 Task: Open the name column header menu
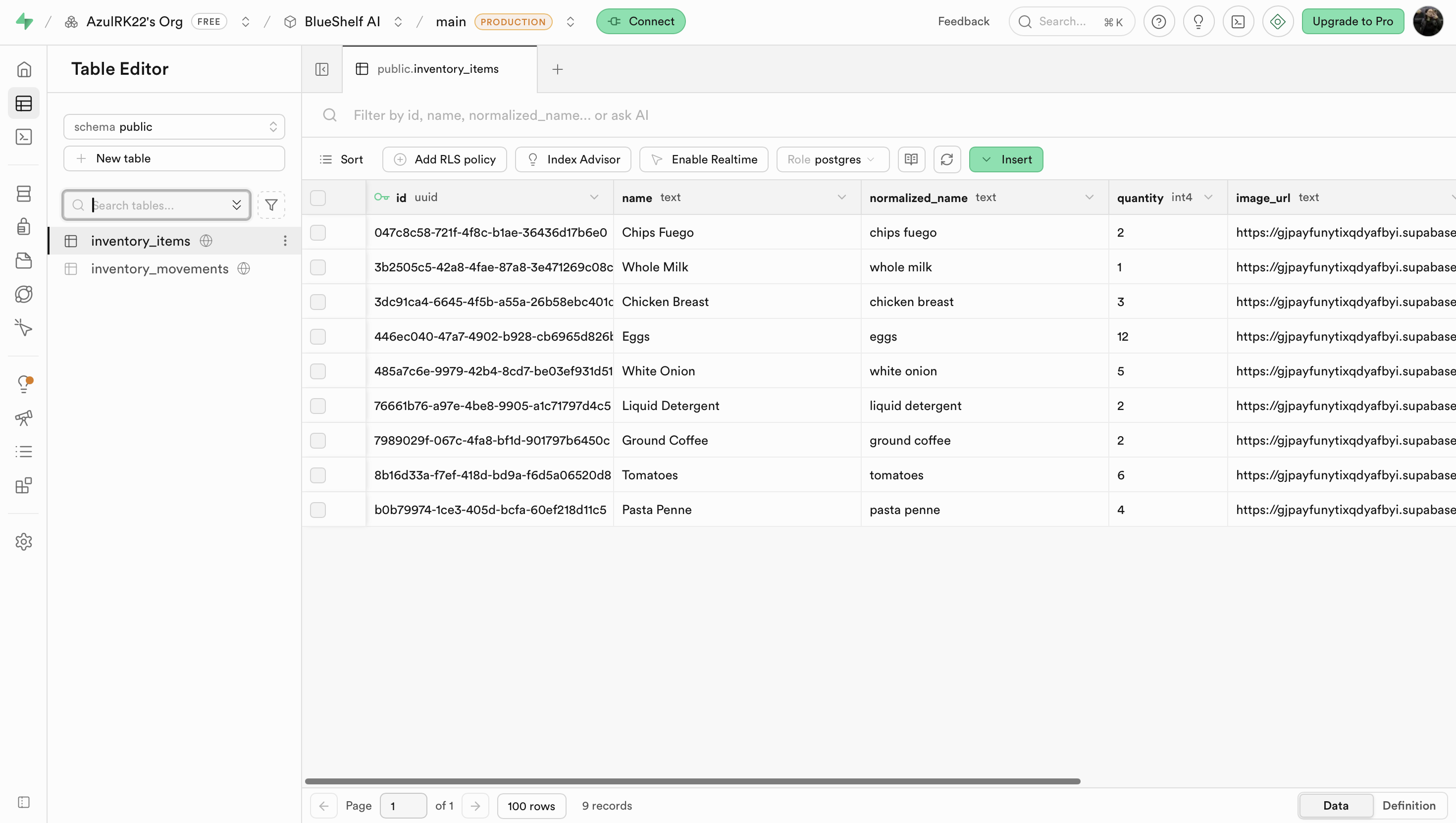pyautogui.click(x=841, y=197)
